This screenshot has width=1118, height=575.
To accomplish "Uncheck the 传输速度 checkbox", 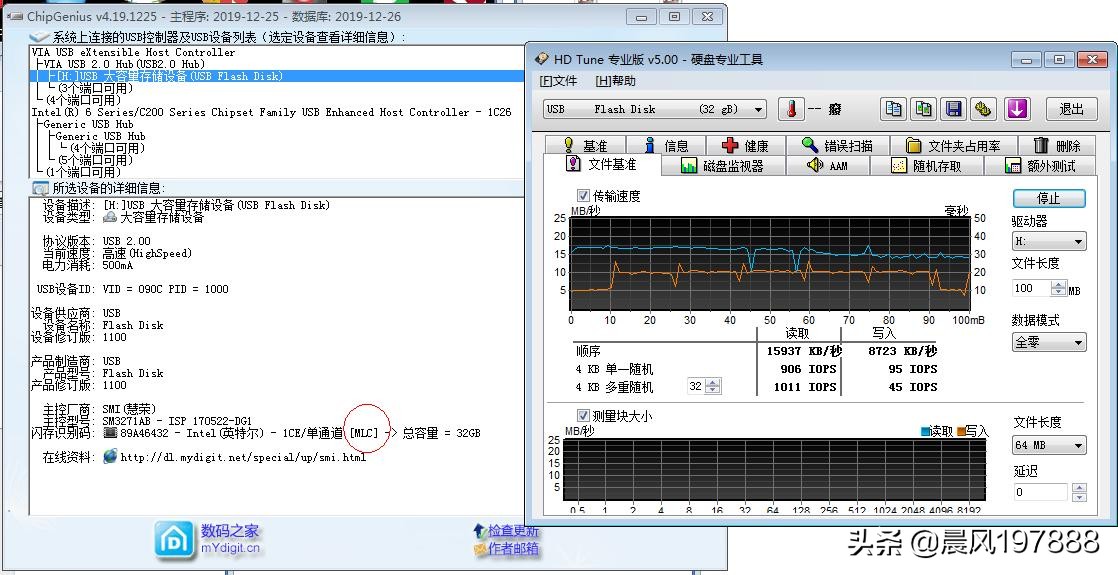I will pyautogui.click(x=583, y=196).
